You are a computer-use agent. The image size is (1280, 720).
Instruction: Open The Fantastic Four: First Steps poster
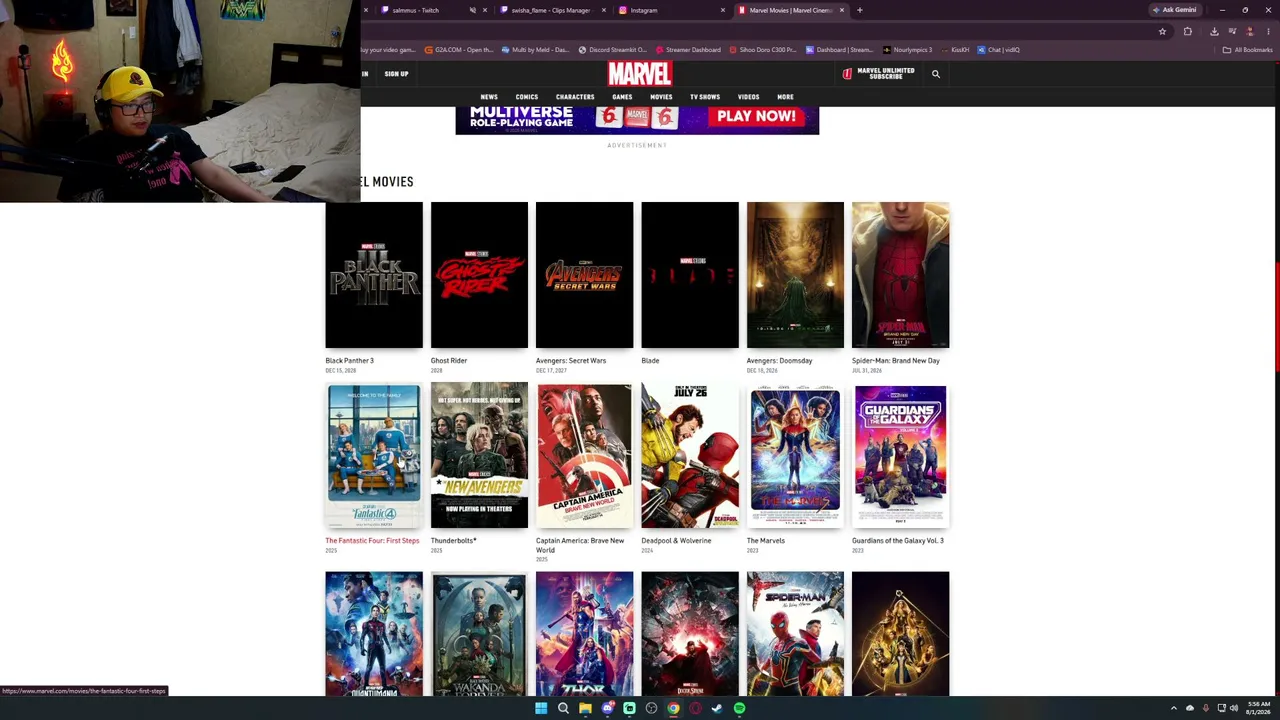click(374, 455)
